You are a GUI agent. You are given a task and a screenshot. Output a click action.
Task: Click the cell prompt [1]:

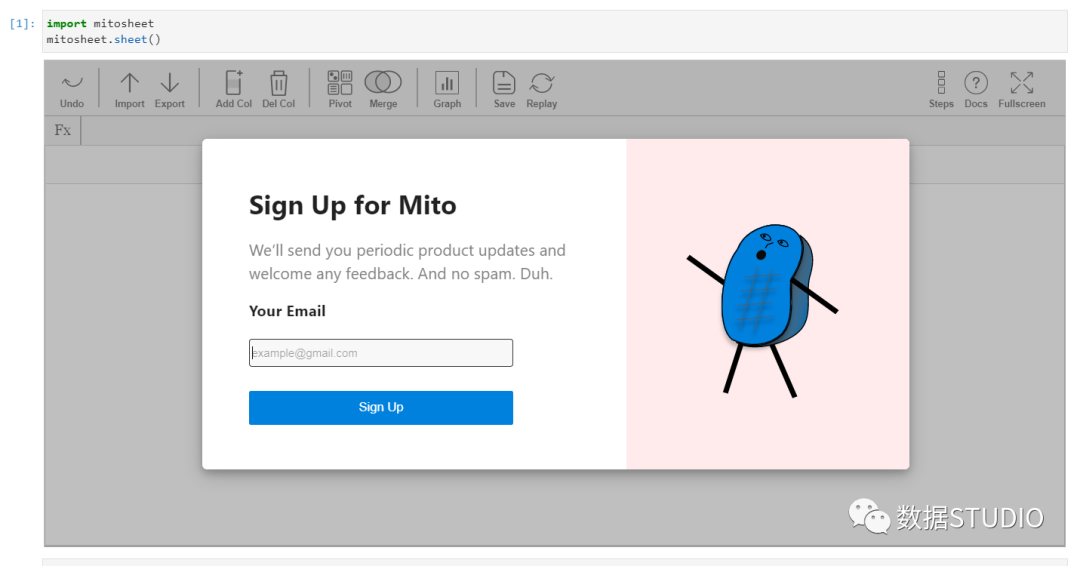[x=22, y=23]
